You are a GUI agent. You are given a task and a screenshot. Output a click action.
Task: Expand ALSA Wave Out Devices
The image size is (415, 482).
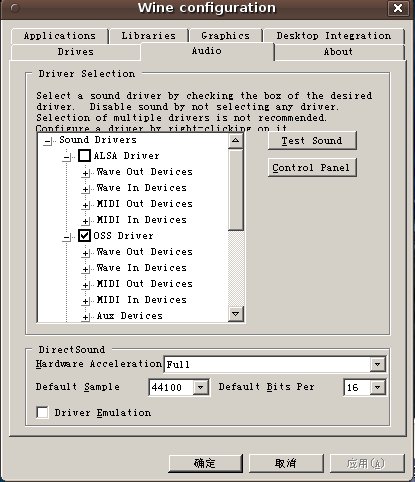coord(85,173)
